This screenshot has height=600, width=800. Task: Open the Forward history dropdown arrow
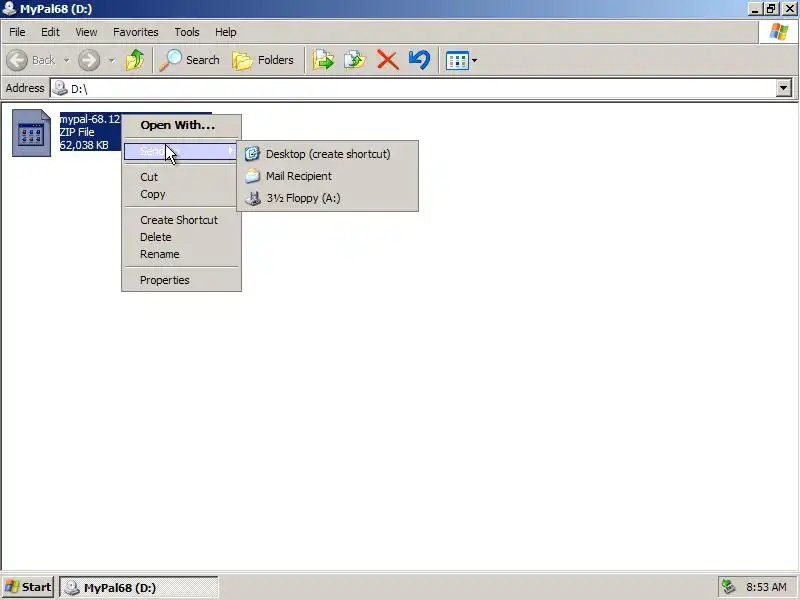tap(111, 60)
